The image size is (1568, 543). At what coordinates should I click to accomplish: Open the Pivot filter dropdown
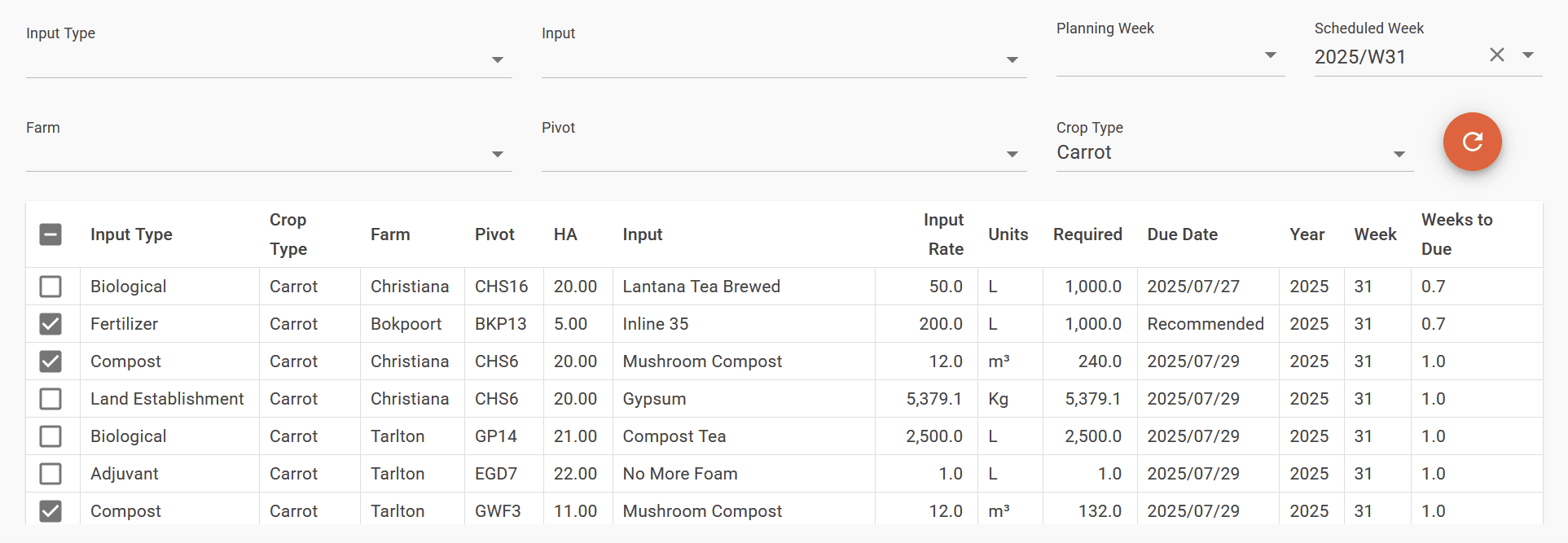[783, 154]
